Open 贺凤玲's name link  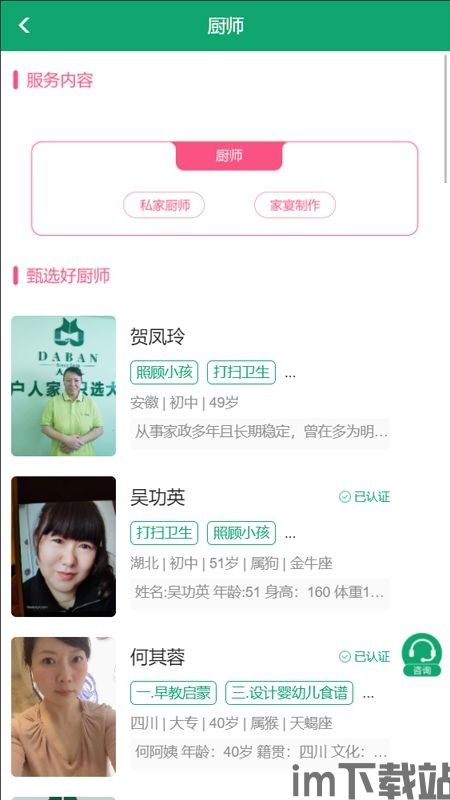click(x=157, y=337)
